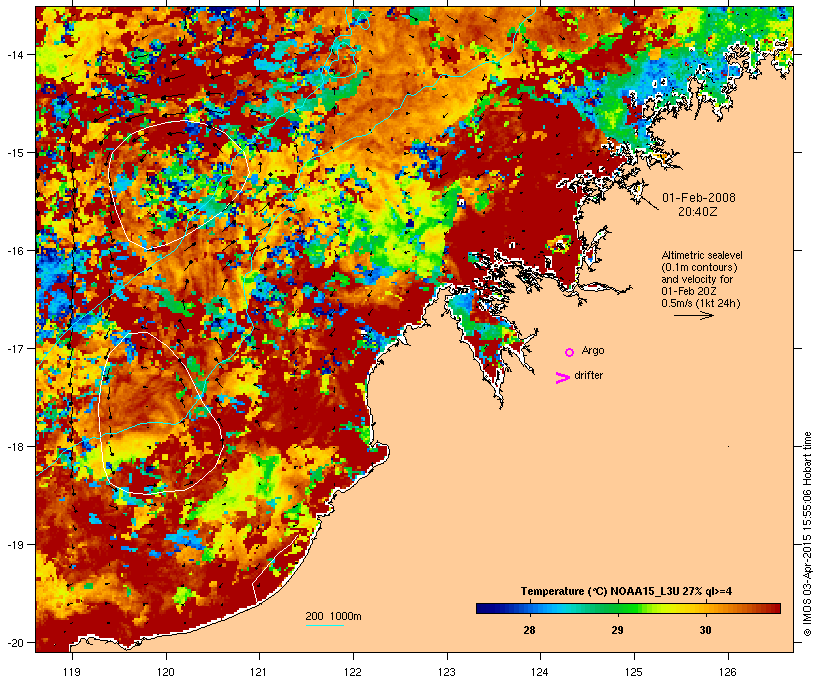Click the '0.5m/s (1kt 24h)' caption text
This screenshot has height=680, width=820.
(x=701, y=303)
